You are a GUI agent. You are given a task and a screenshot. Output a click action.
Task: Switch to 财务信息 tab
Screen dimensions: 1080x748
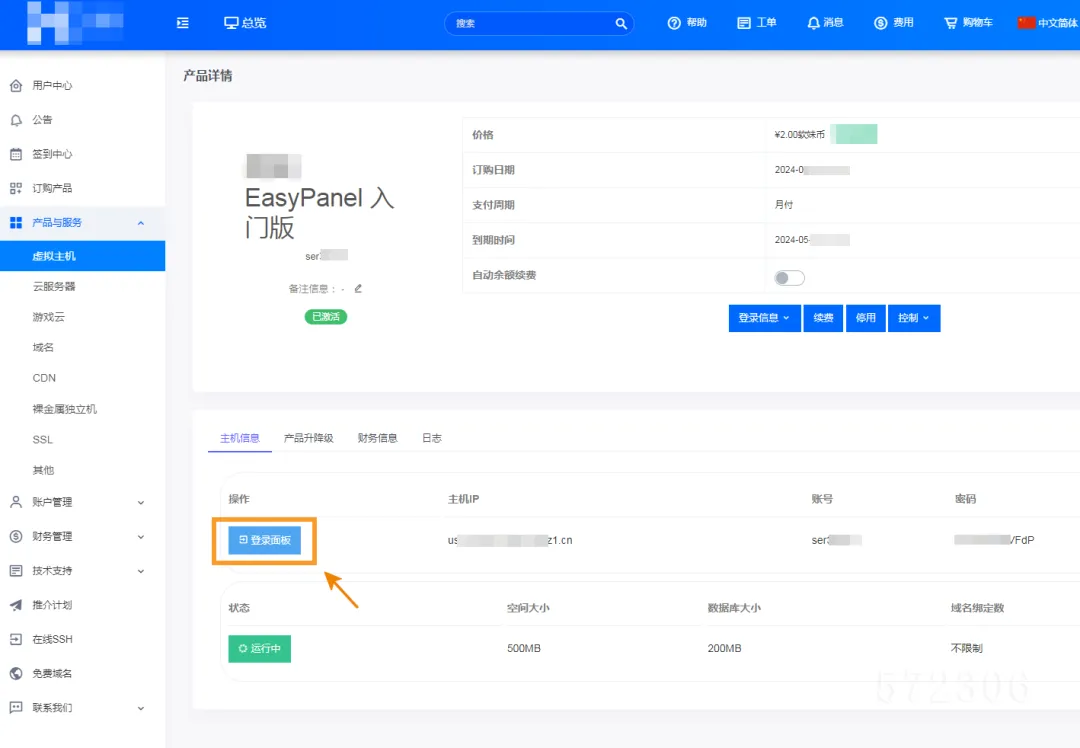[x=377, y=438]
